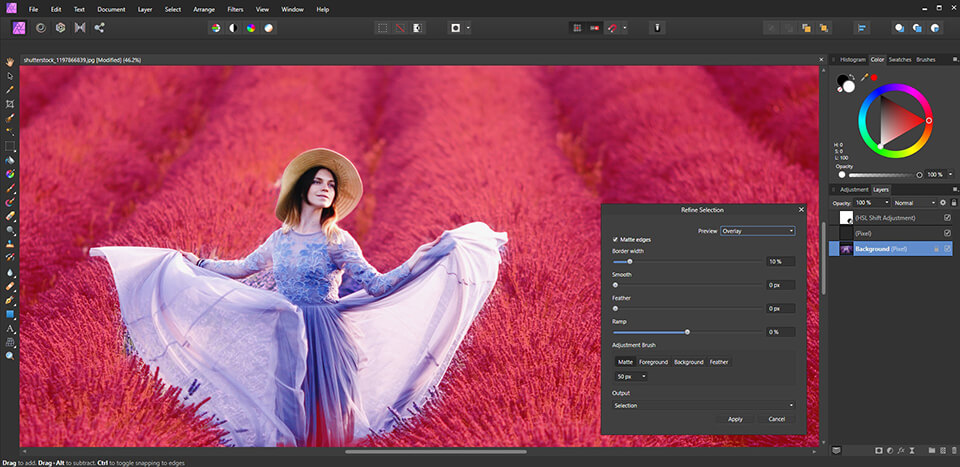Select the Flood Fill bucket tool
This screenshot has width=960, height=467.
pyautogui.click(x=10, y=160)
